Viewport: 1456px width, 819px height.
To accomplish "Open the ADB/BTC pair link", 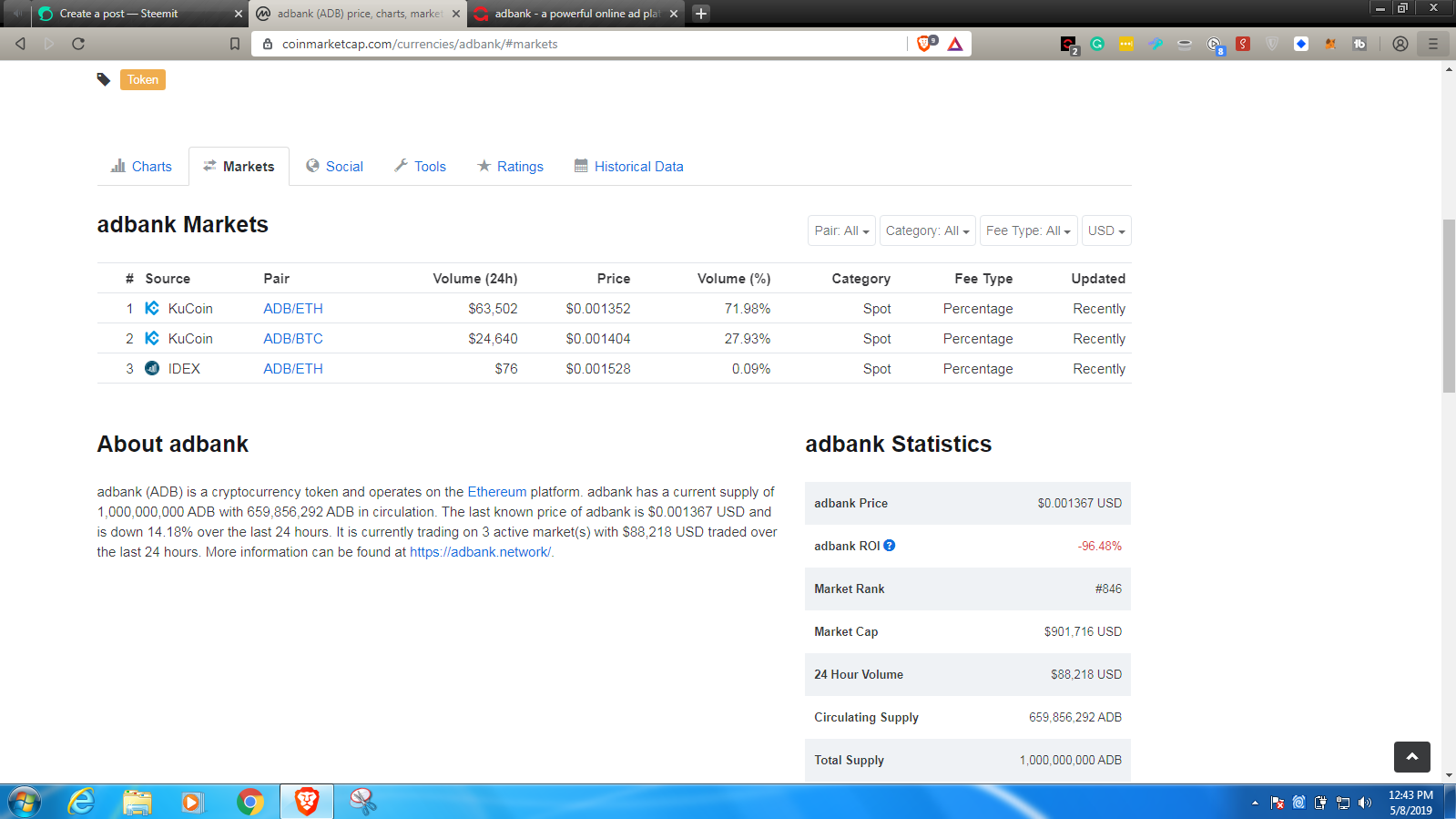I will [x=293, y=339].
